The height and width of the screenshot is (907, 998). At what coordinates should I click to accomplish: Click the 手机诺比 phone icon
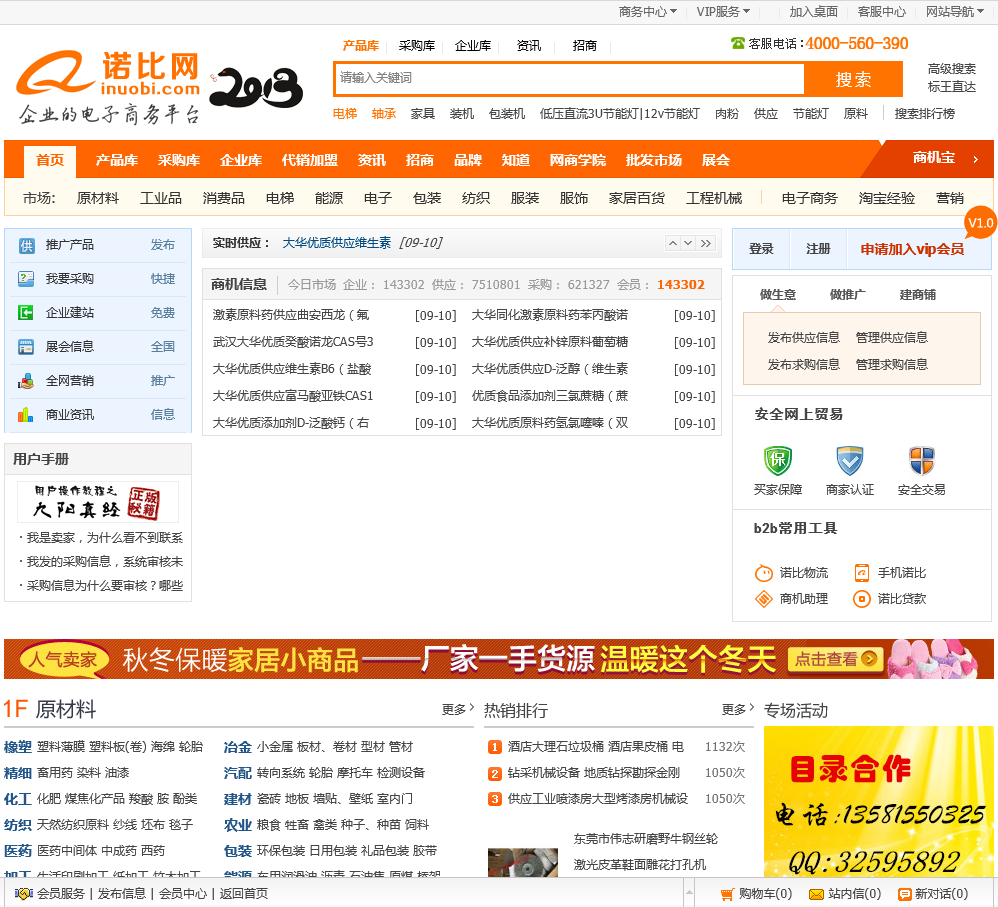862,572
